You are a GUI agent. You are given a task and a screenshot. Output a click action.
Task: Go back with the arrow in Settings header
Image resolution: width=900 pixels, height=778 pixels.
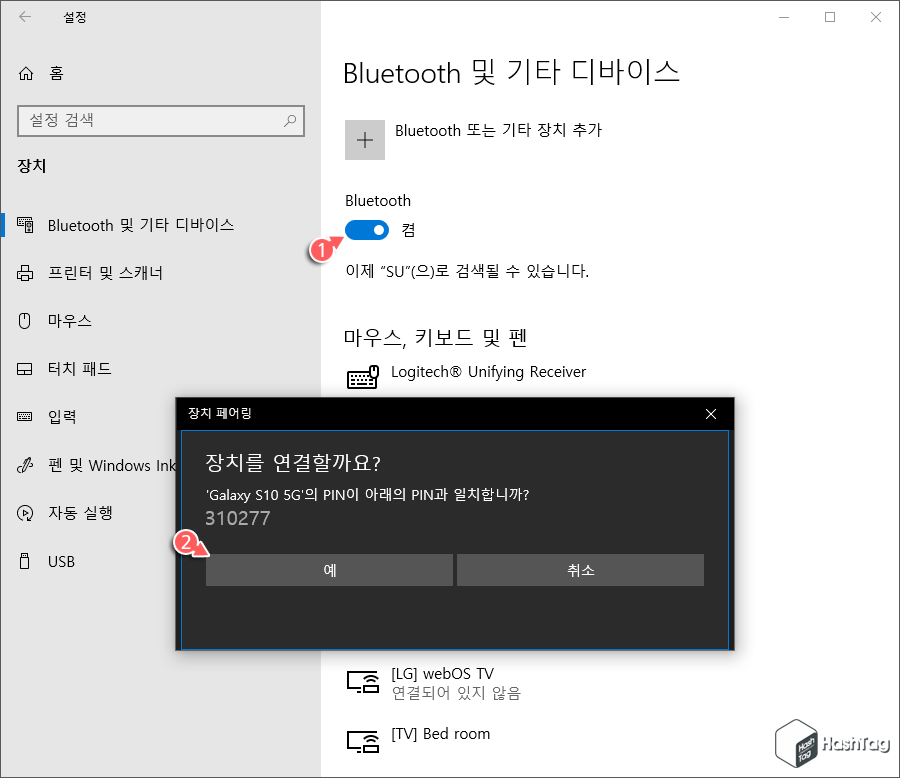click(x=25, y=17)
